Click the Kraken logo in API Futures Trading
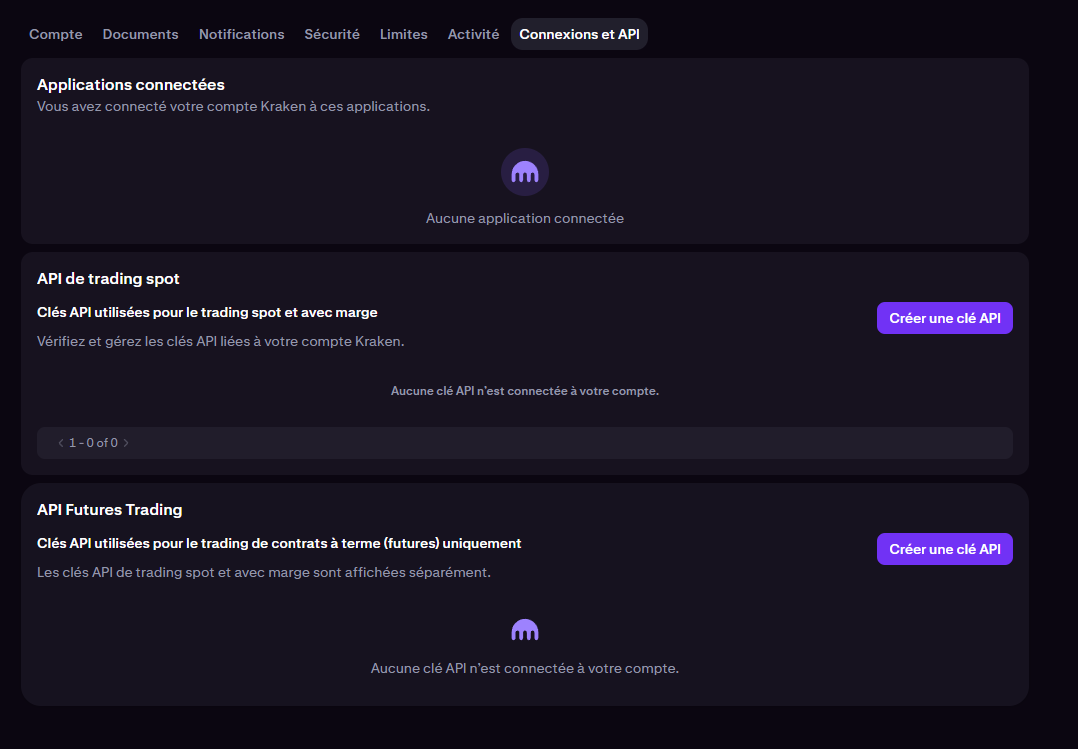The width and height of the screenshot is (1078, 749). [x=525, y=630]
